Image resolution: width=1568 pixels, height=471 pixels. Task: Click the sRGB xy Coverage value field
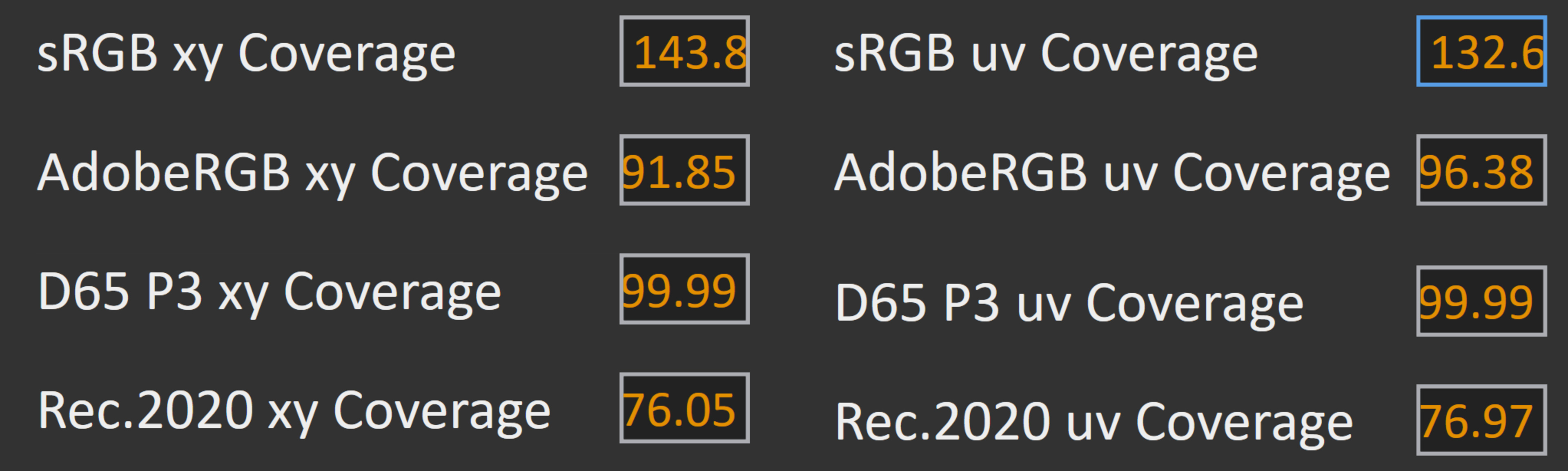click(684, 51)
